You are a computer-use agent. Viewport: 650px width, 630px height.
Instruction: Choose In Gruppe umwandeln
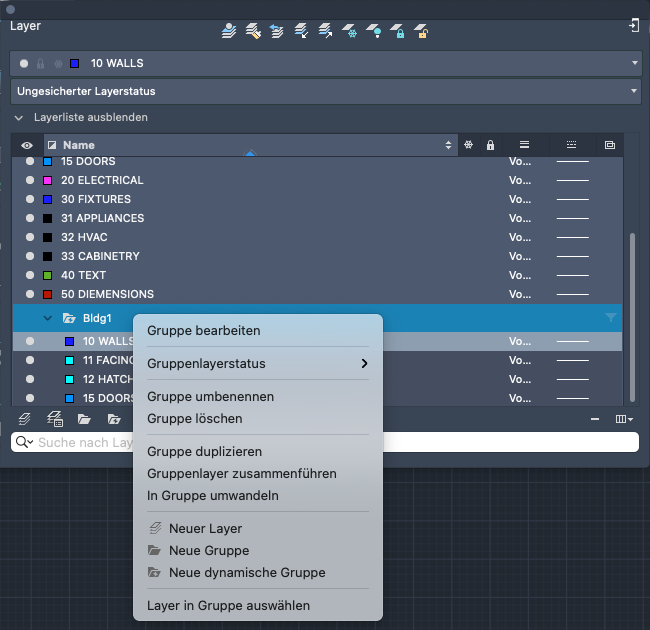point(258,495)
